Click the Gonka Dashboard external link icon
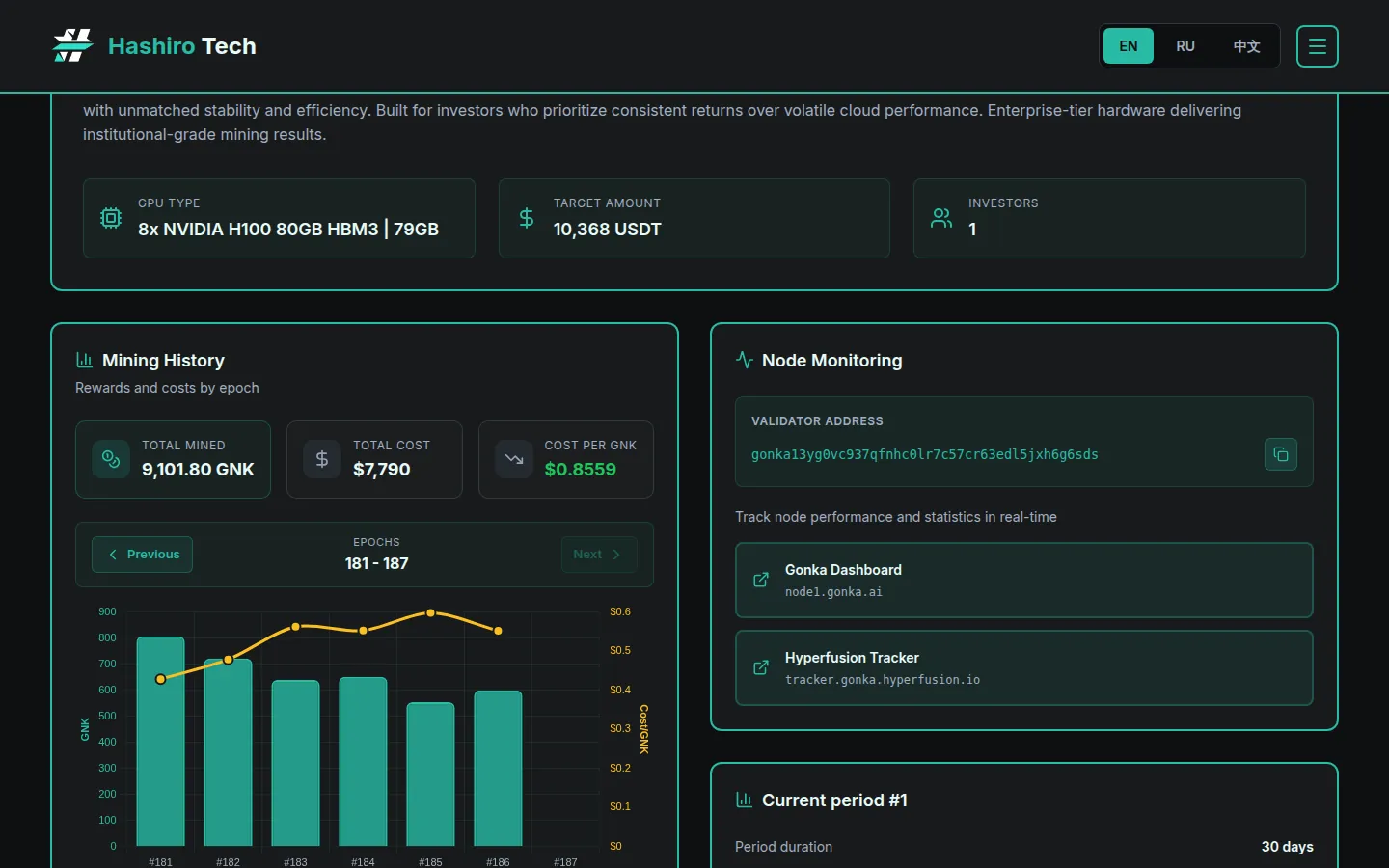 pos(761,580)
